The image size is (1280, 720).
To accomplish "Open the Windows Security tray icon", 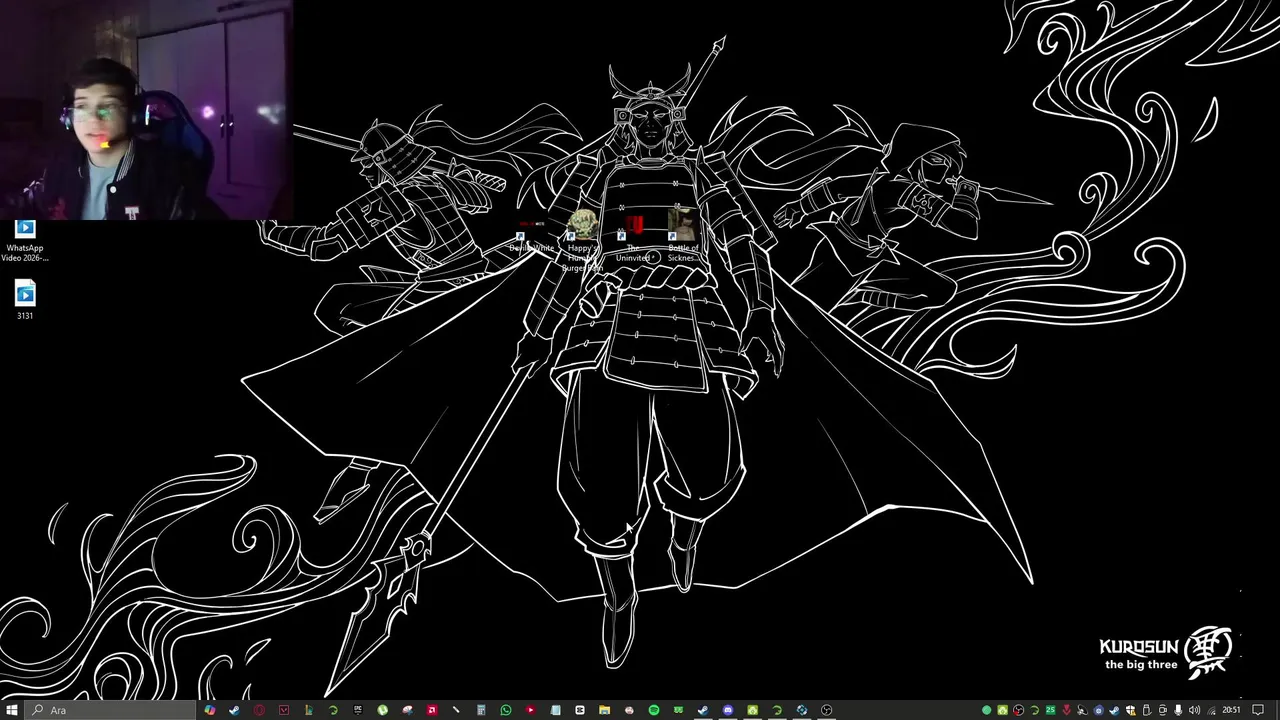I will click(x=1130, y=710).
